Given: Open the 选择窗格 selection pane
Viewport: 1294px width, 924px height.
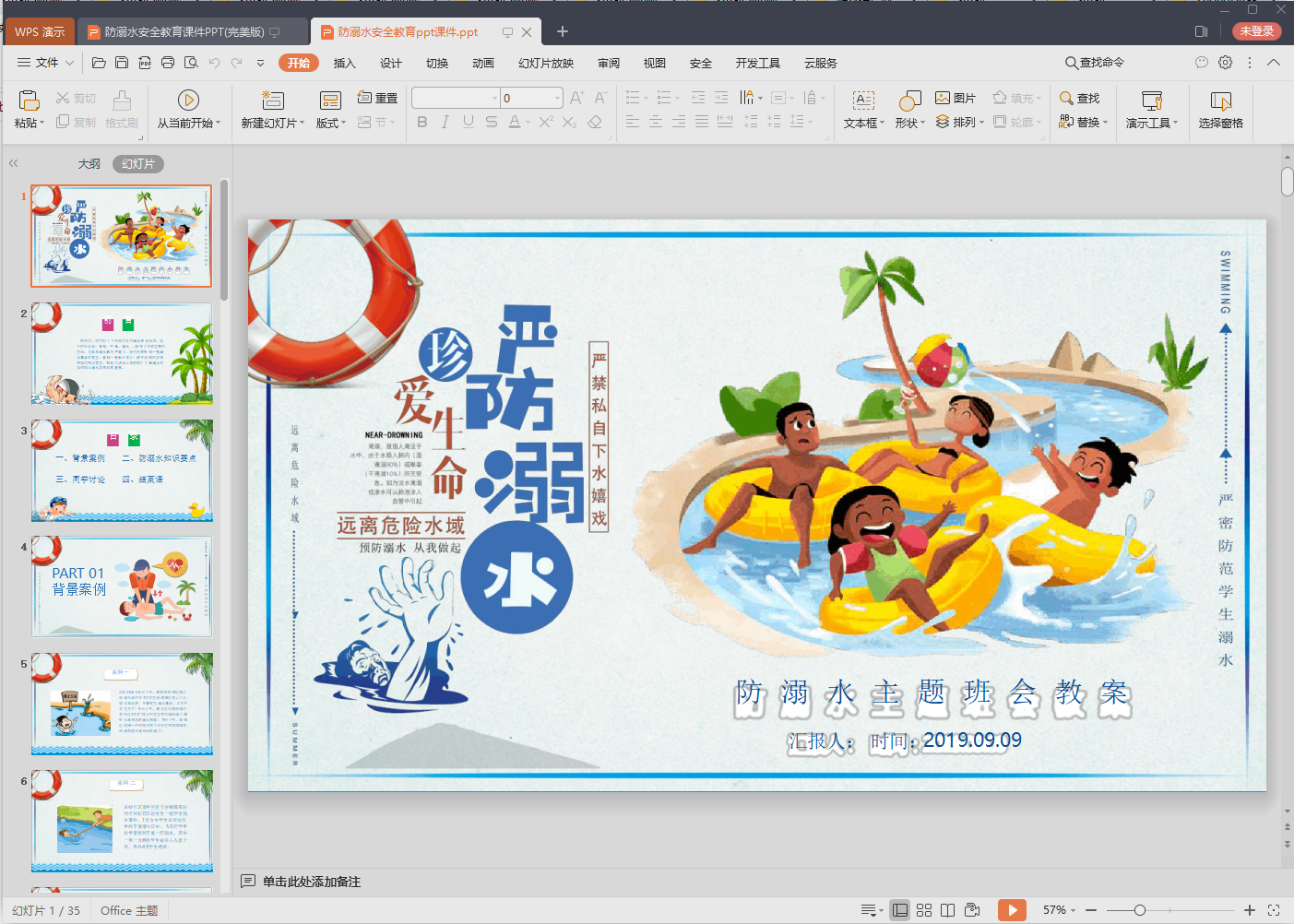Looking at the screenshot, I should [x=1220, y=109].
